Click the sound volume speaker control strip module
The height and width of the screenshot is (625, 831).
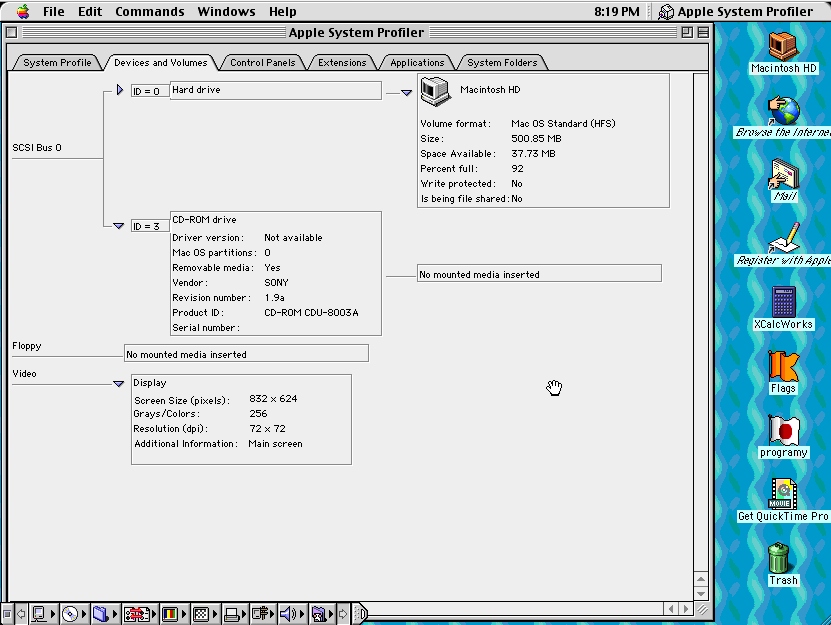292,614
